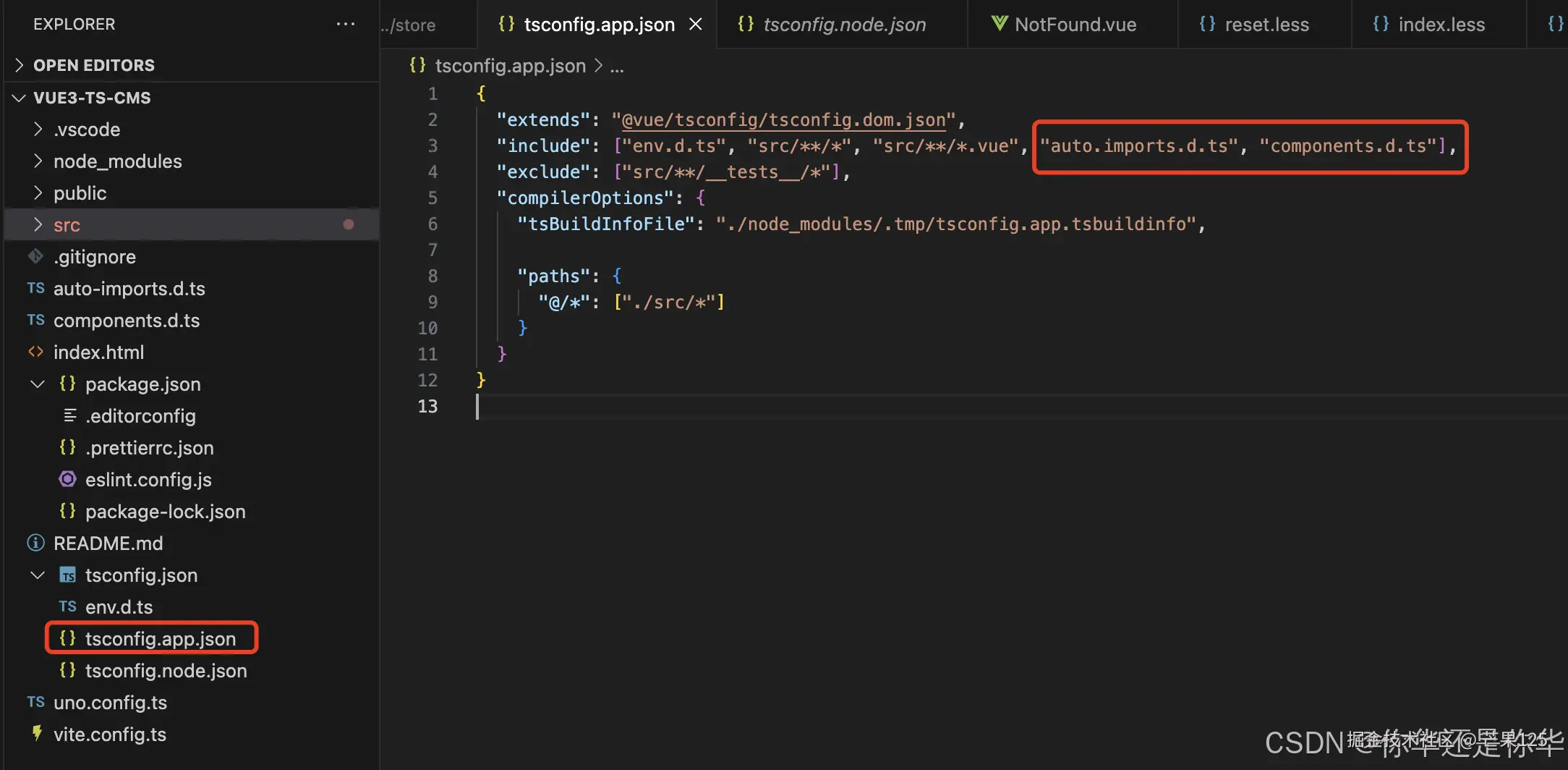The image size is (1568, 770).
Task: Click the TS config icon beside tsconfig.json
Action: point(67,575)
